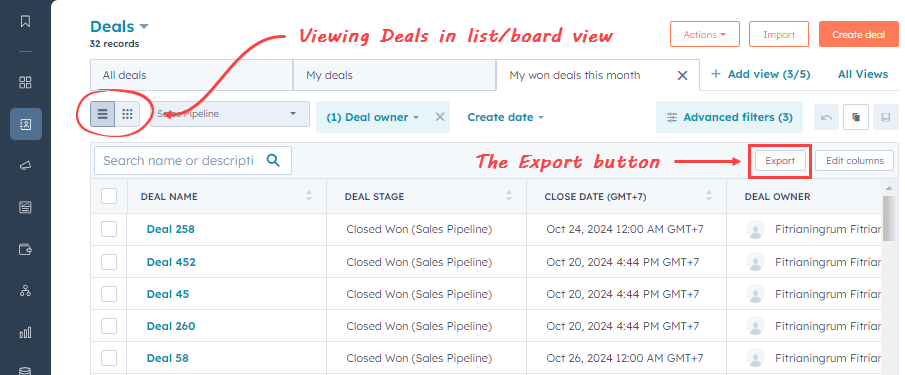Open the Deal 45 link
Image resolution: width=905 pixels, height=375 pixels.
[x=168, y=294]
